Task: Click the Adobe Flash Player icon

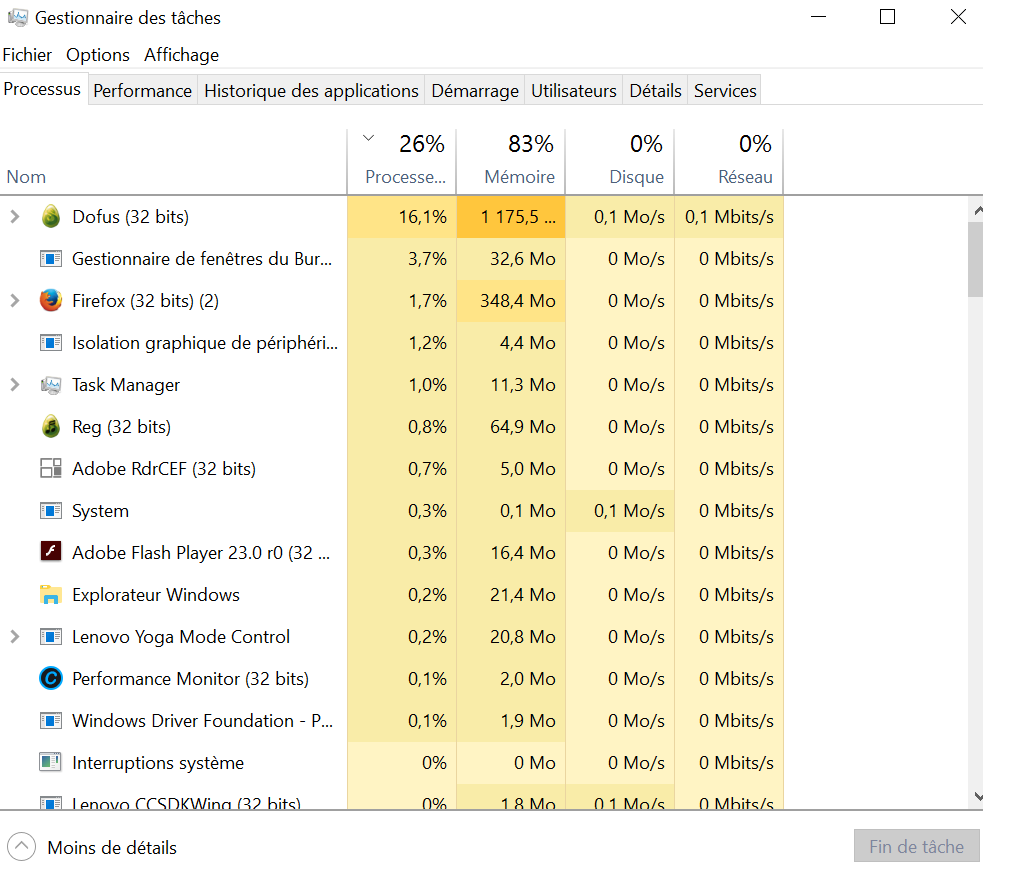Action: [50, 551]
